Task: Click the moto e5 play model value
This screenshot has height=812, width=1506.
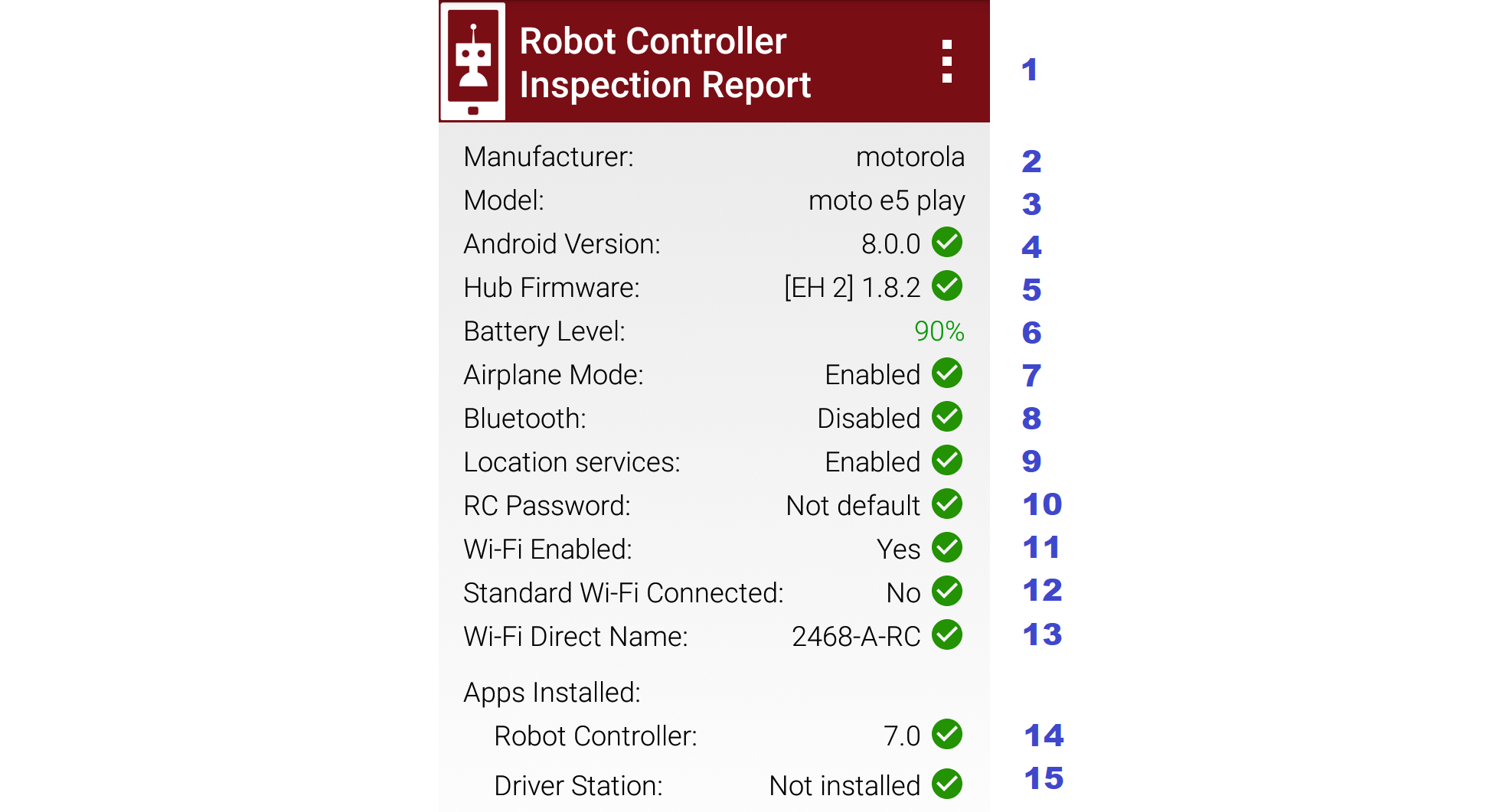Action: (x=886, y=201)
